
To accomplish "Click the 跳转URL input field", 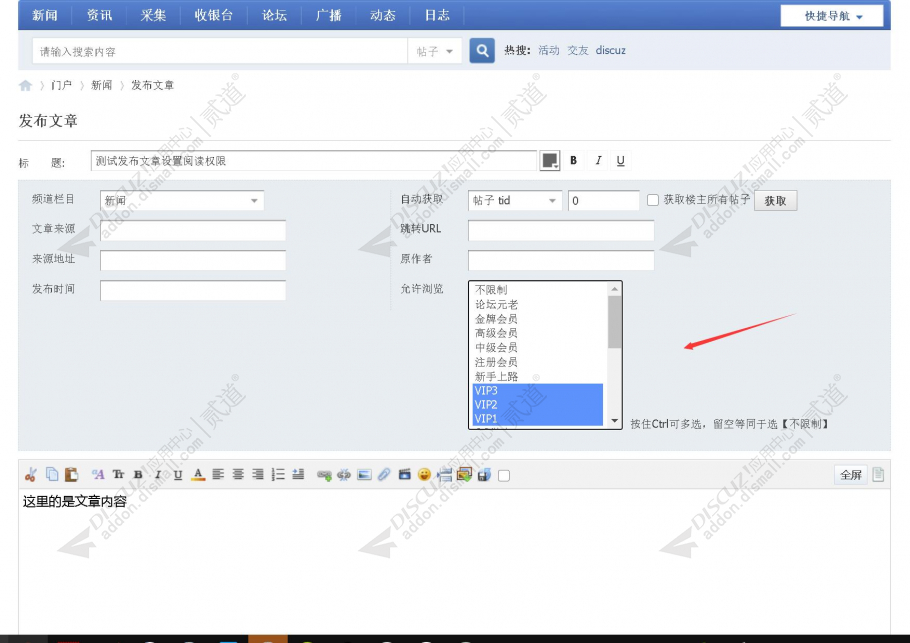I will [x=561, y=230].
